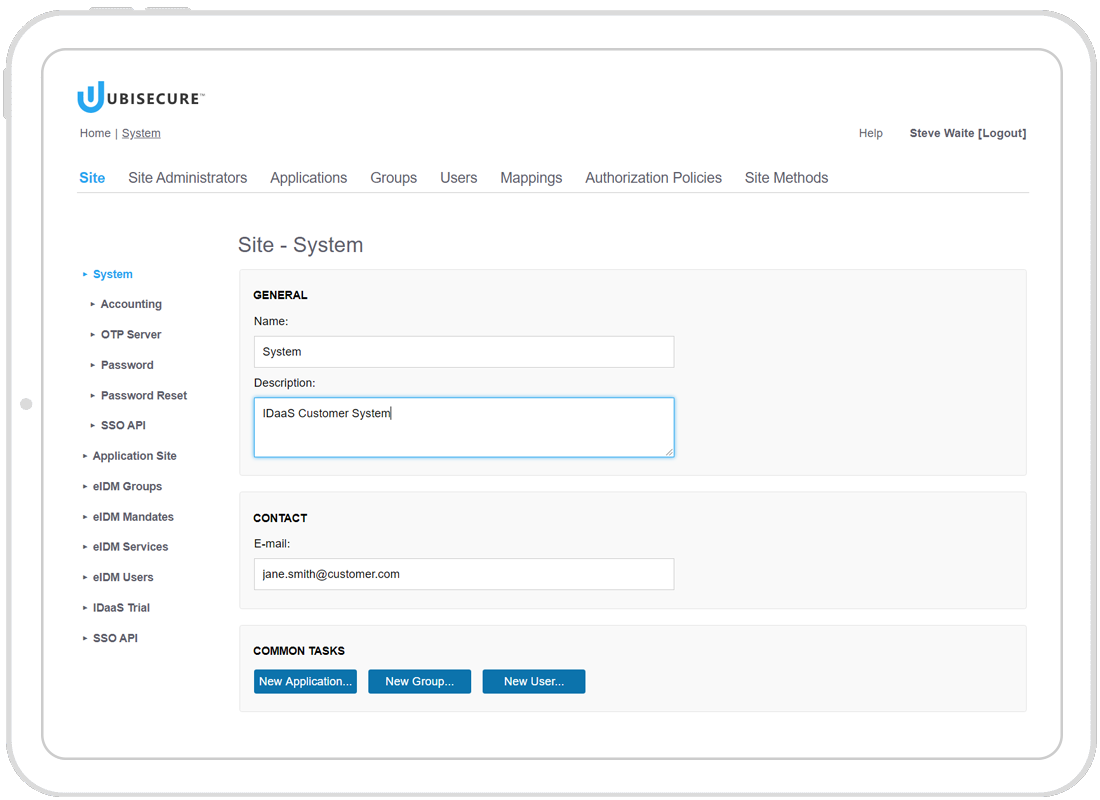1100x800 pixels.
Task: Click the COMMON TASKS heading
Action: tap(299, 651)
